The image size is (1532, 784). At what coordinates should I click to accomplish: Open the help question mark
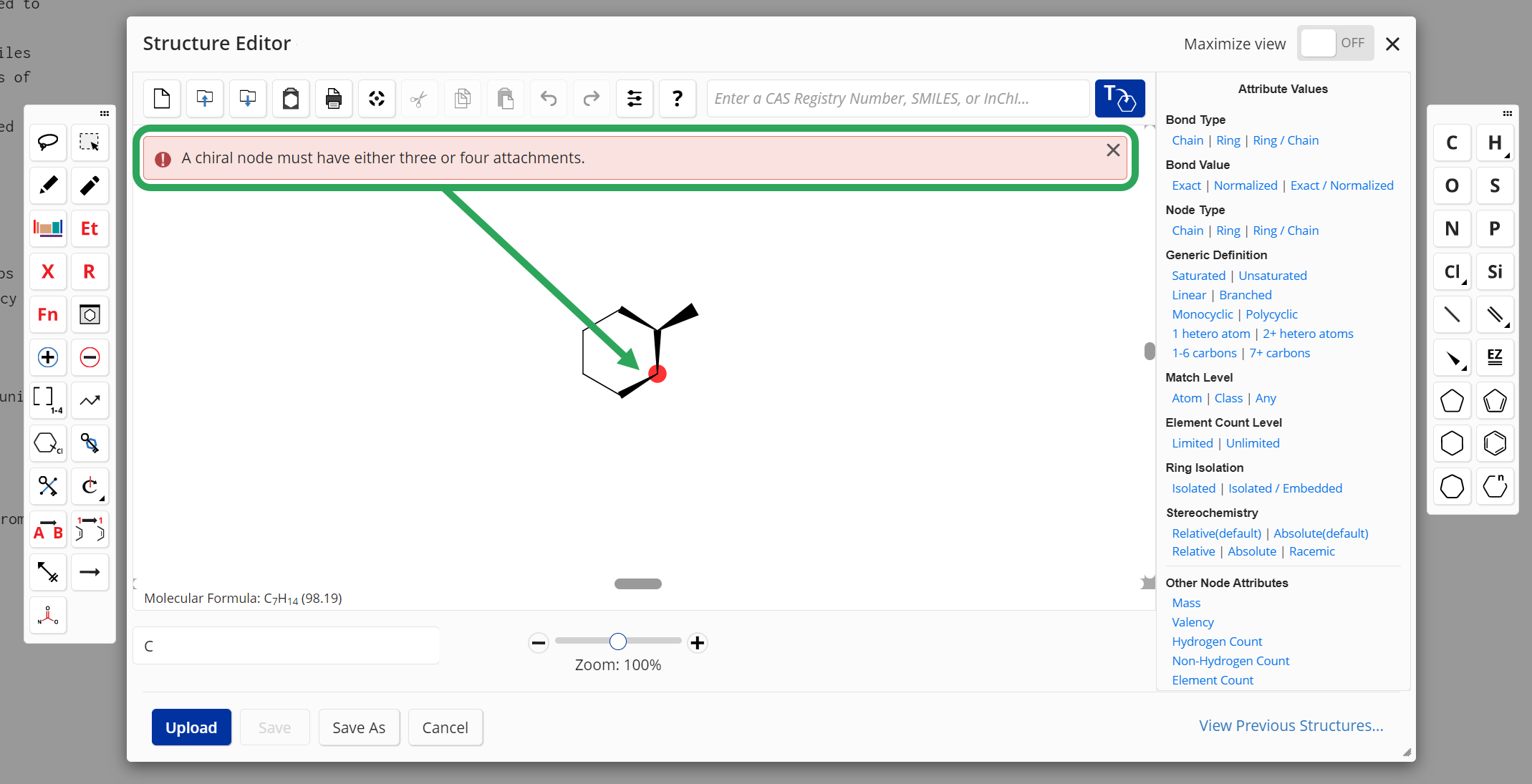pyautogui.click(x=678, y=98)
